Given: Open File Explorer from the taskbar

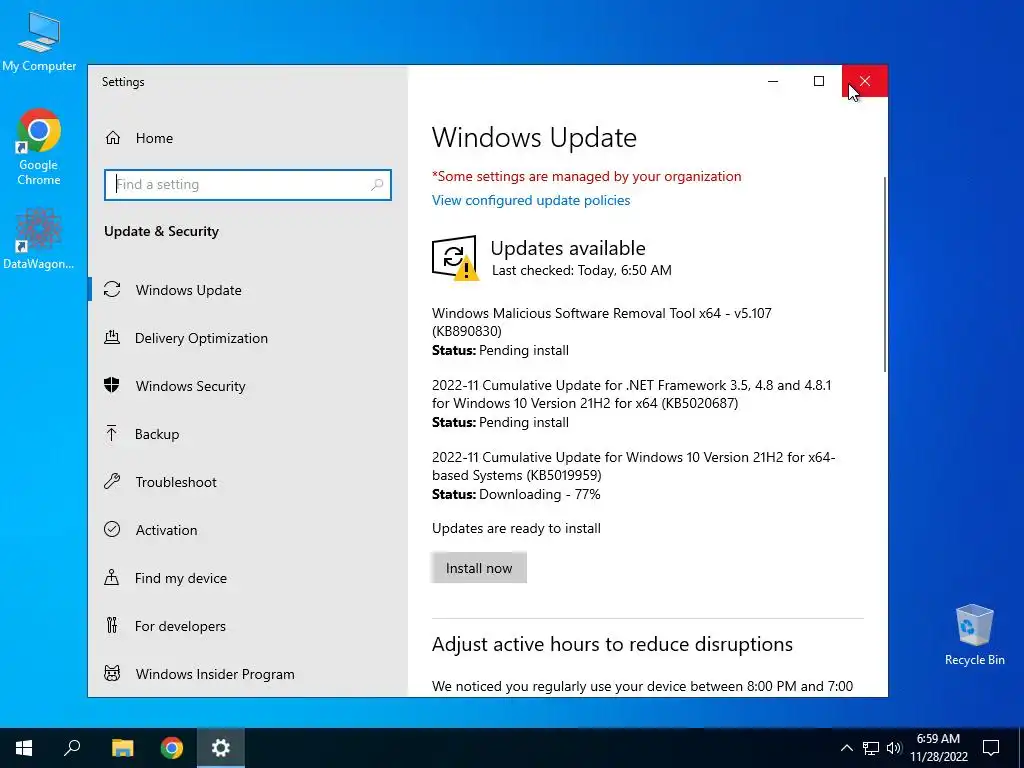Looking at the screenshot, I should point(122,748).
